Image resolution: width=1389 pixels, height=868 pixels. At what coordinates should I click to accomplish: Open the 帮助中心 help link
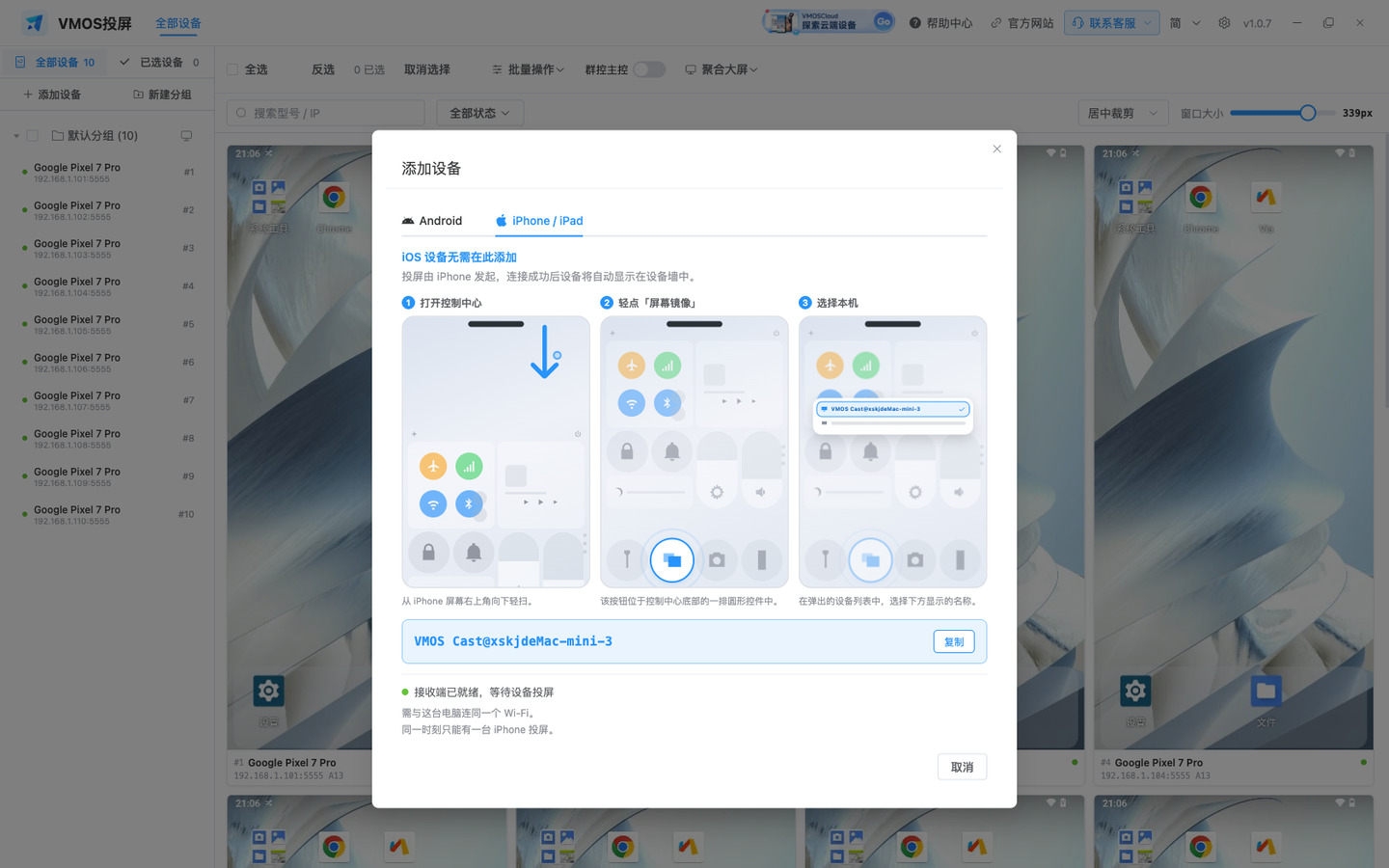click(x=940, y=23)
